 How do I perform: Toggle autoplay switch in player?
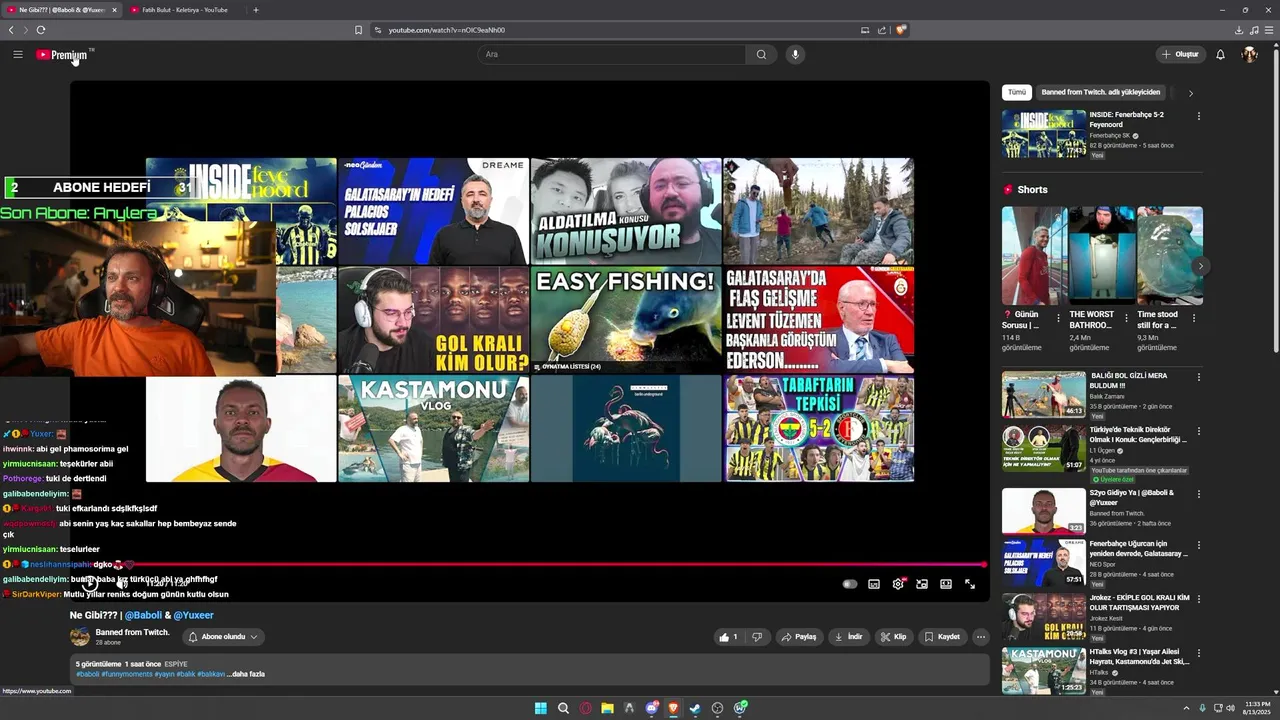pyautogui.click(x=850, y=584)
